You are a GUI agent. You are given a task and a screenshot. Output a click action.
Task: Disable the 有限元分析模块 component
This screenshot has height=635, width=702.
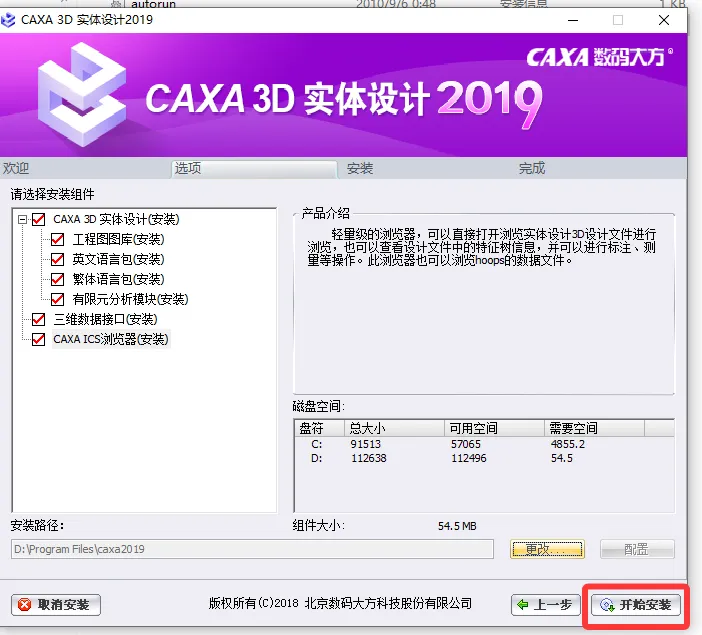(x=57, y=299)
